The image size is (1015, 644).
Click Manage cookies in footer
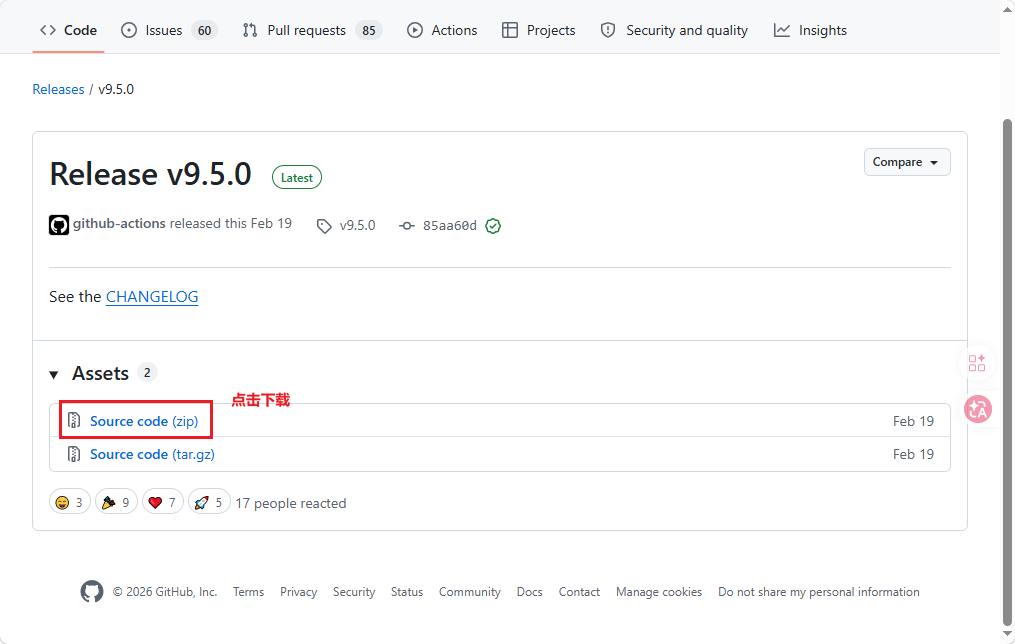659,592
